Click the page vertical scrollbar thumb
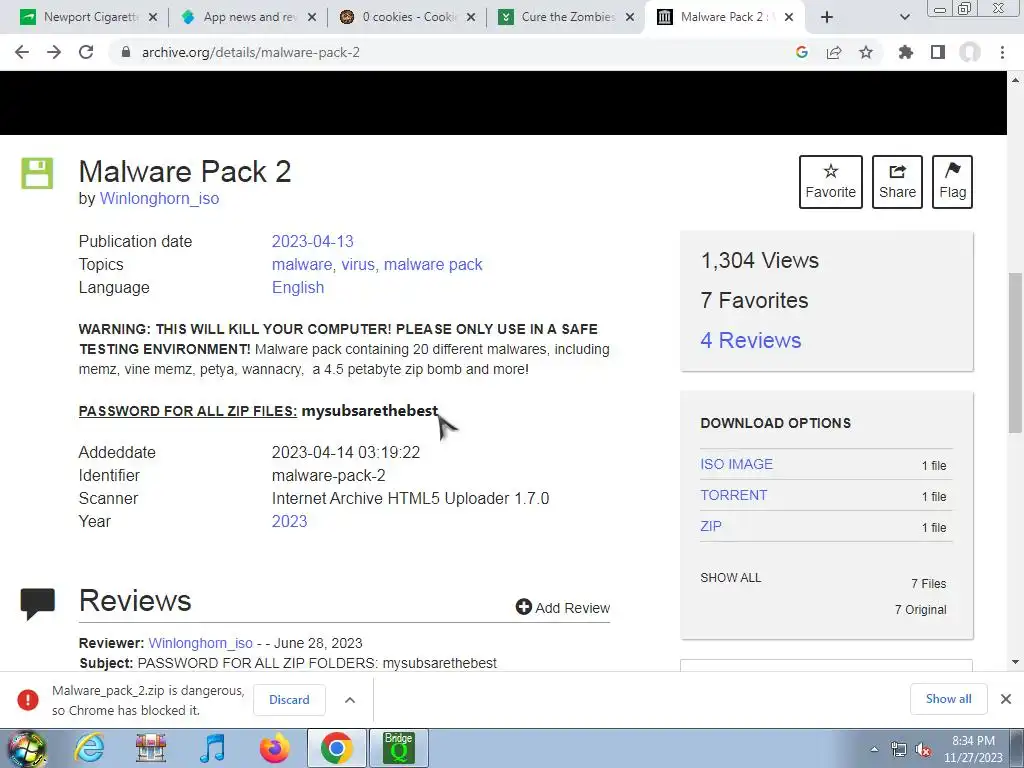Viewport: 1024px width, 768px height. [1015, 353]
